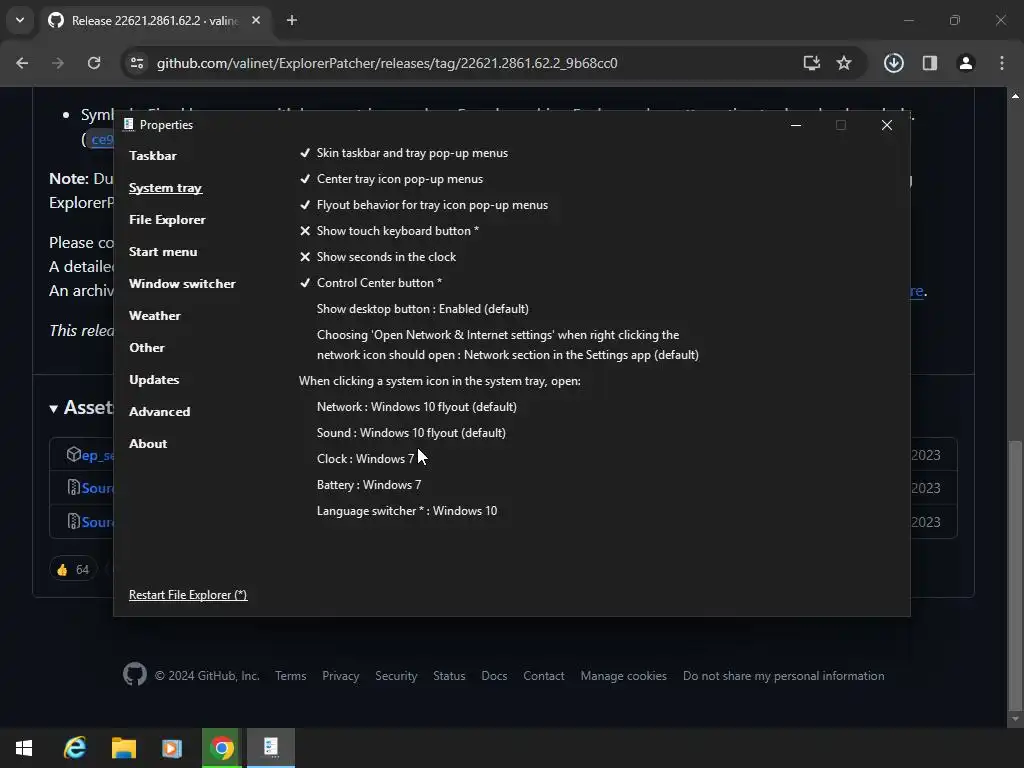Click the page vertical scrollbar thumb
Image resolution: width=1024 pixels, height=768 pixels.
click(x=1015, y=575)
